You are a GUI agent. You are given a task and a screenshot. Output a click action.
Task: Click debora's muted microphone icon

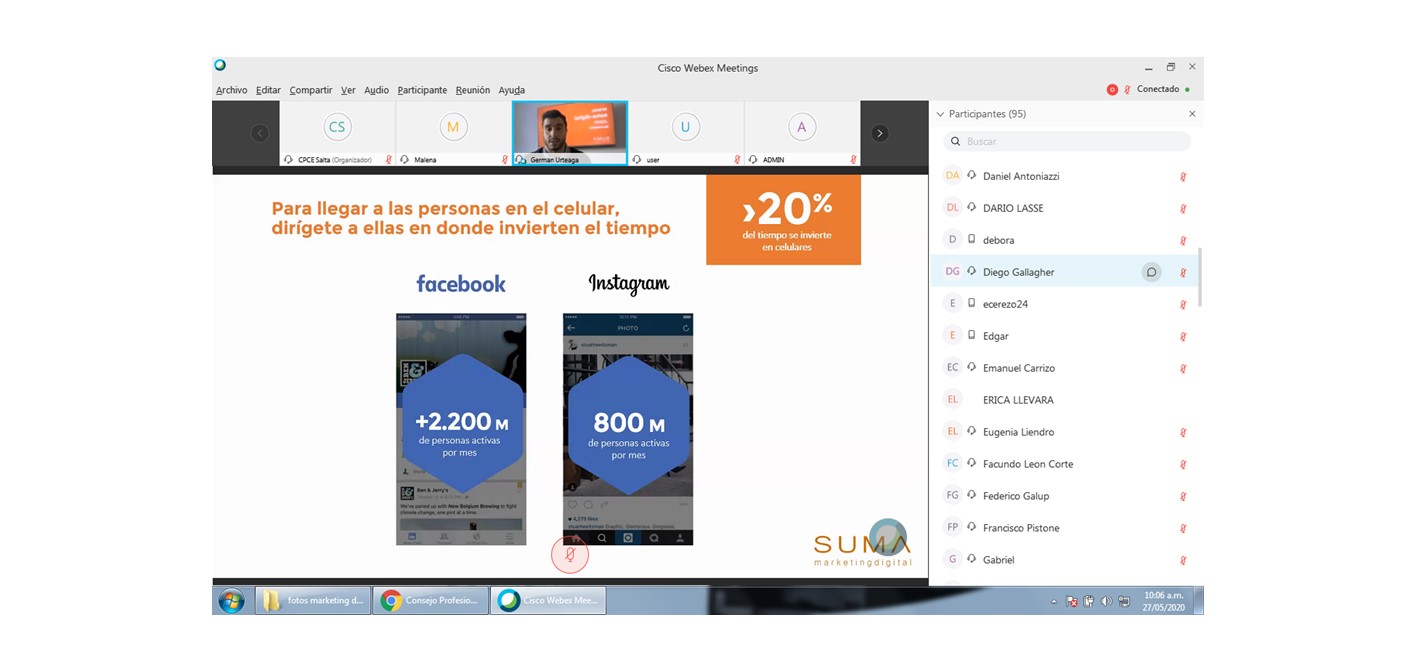pyautogui.click(x=1183, y=241)
